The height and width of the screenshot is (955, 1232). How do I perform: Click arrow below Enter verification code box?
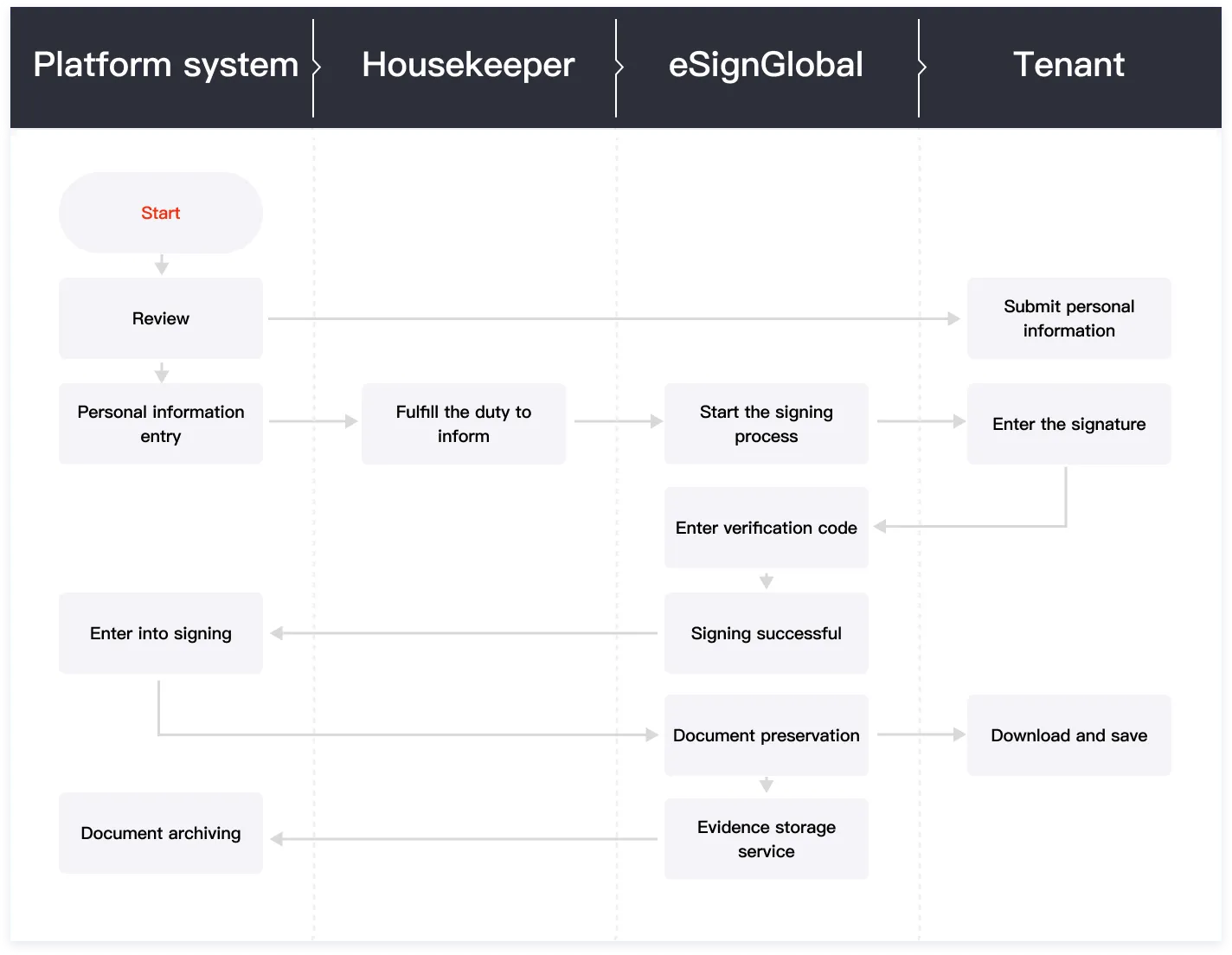[767, 580]
